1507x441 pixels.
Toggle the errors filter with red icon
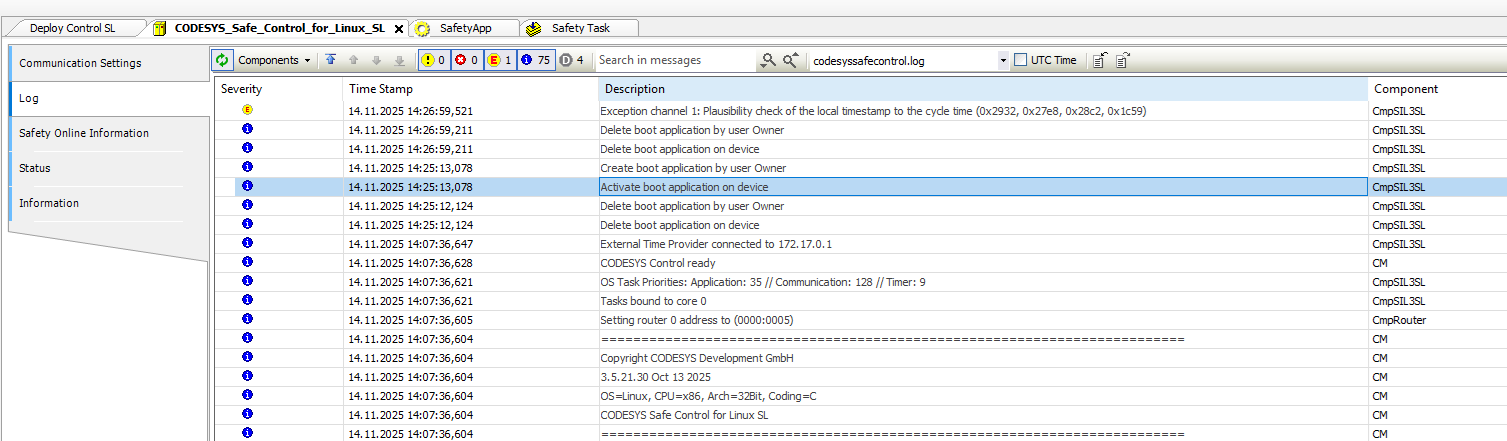pyautogui.click(x=466, y=61)
